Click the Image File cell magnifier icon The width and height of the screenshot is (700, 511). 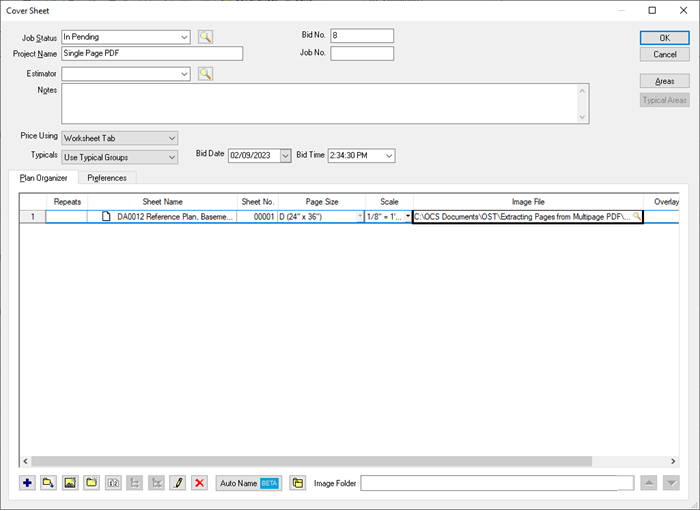click(x=637, y=216)
